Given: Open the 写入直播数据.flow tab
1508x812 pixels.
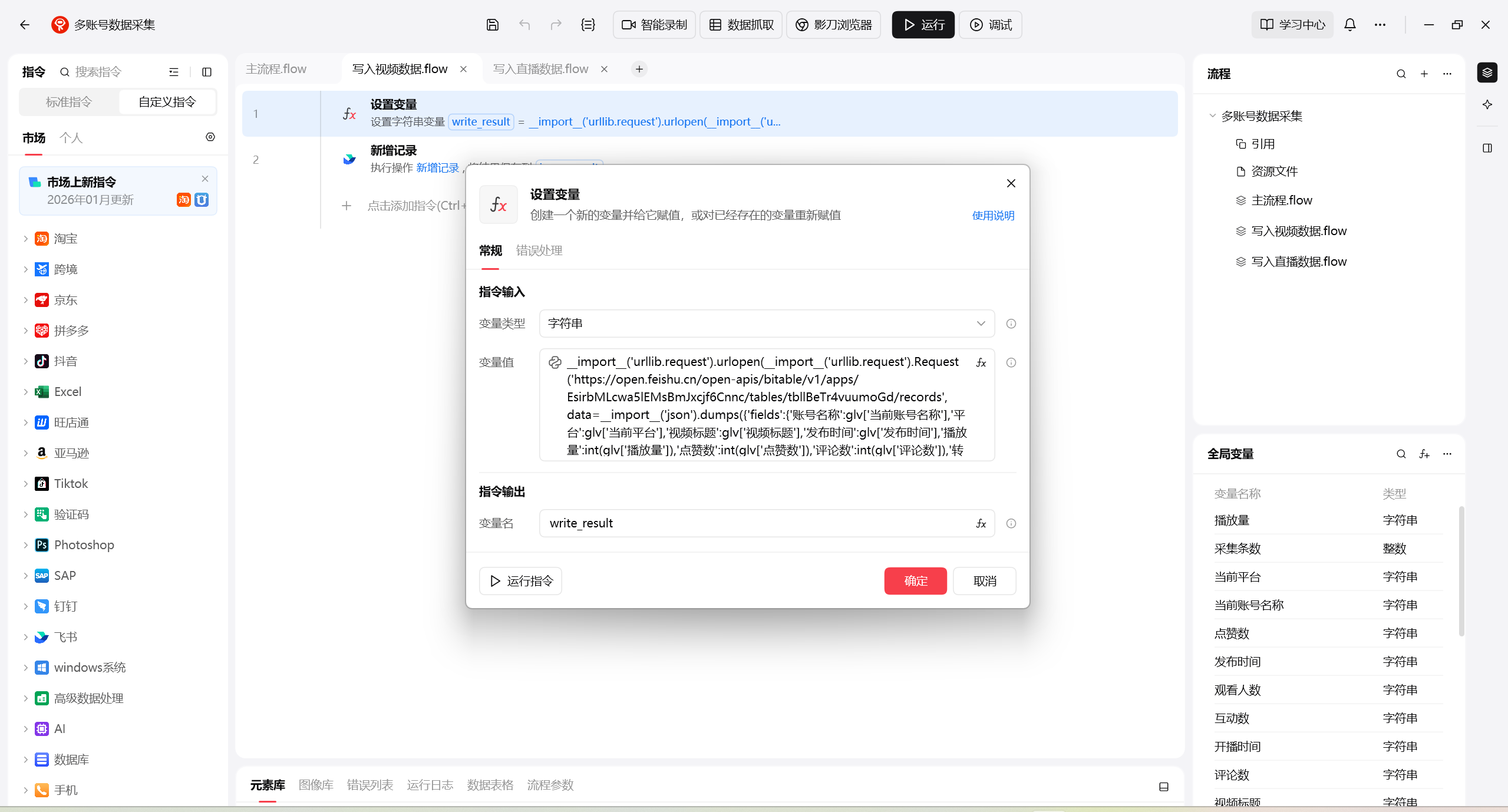Looking at the screenshot, I should (x=540, y=69).
